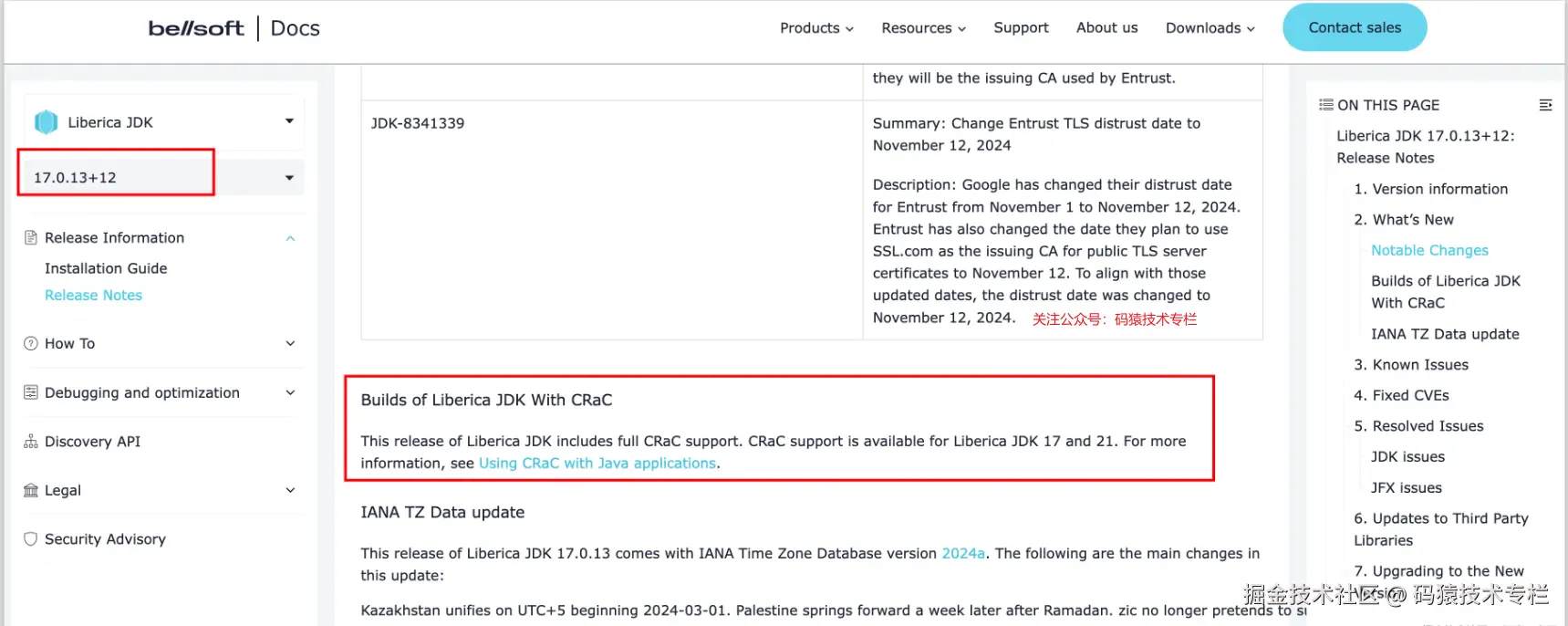Open the Products menu
Viewport: 1568px width, 626px height.
[x=816, y=28]
